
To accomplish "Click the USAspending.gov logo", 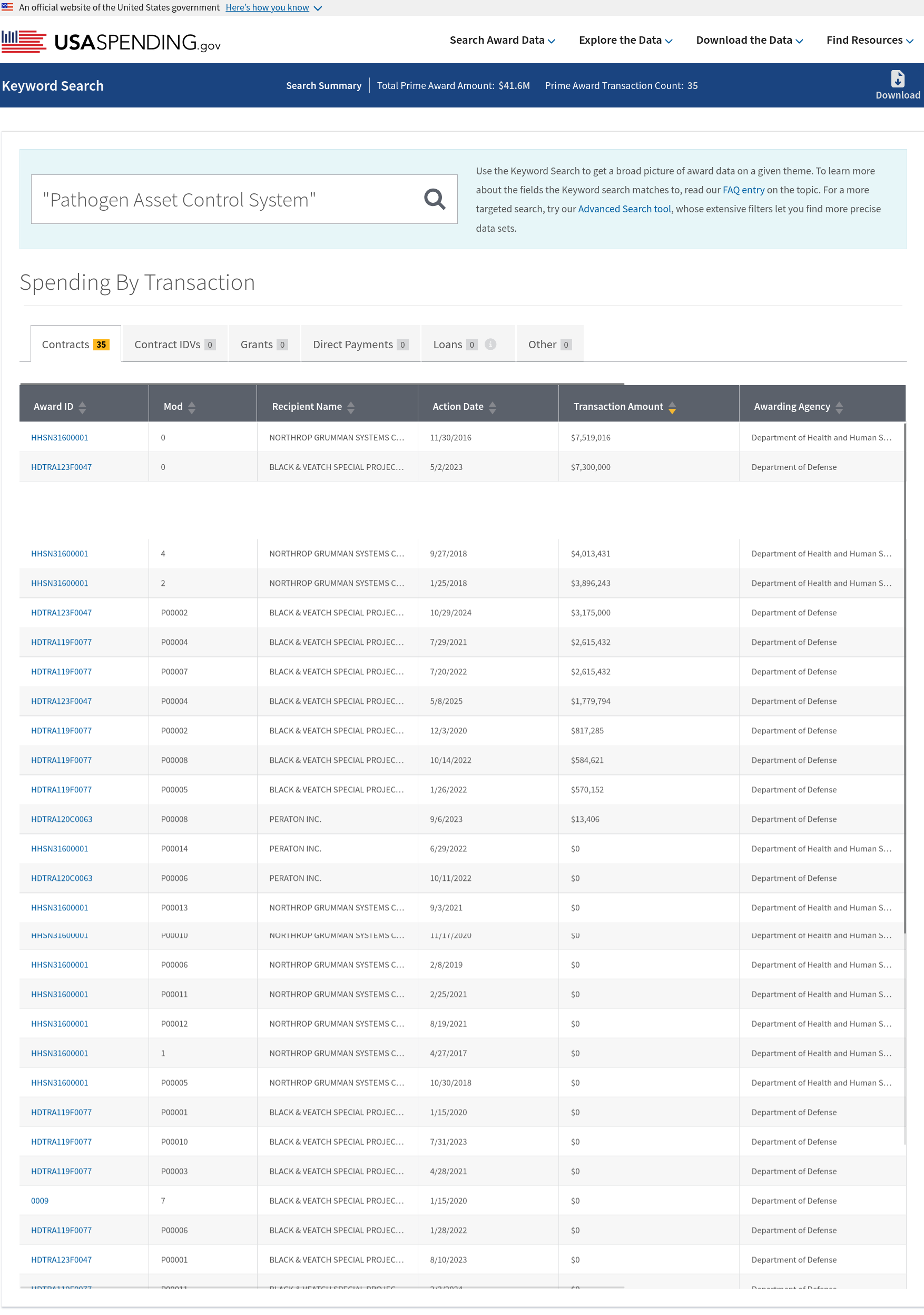I will pyautogui.click(x=111, y=42).
